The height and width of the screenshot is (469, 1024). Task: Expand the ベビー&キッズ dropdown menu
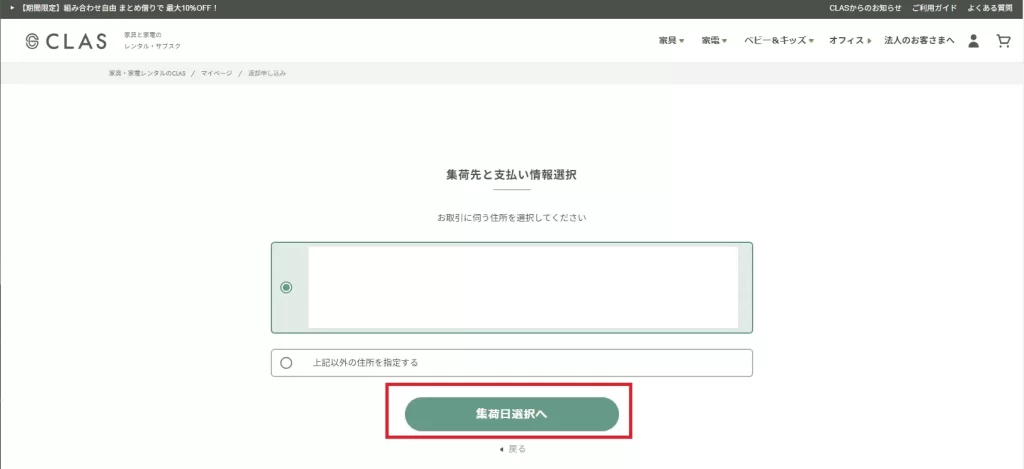click(779, 40)
